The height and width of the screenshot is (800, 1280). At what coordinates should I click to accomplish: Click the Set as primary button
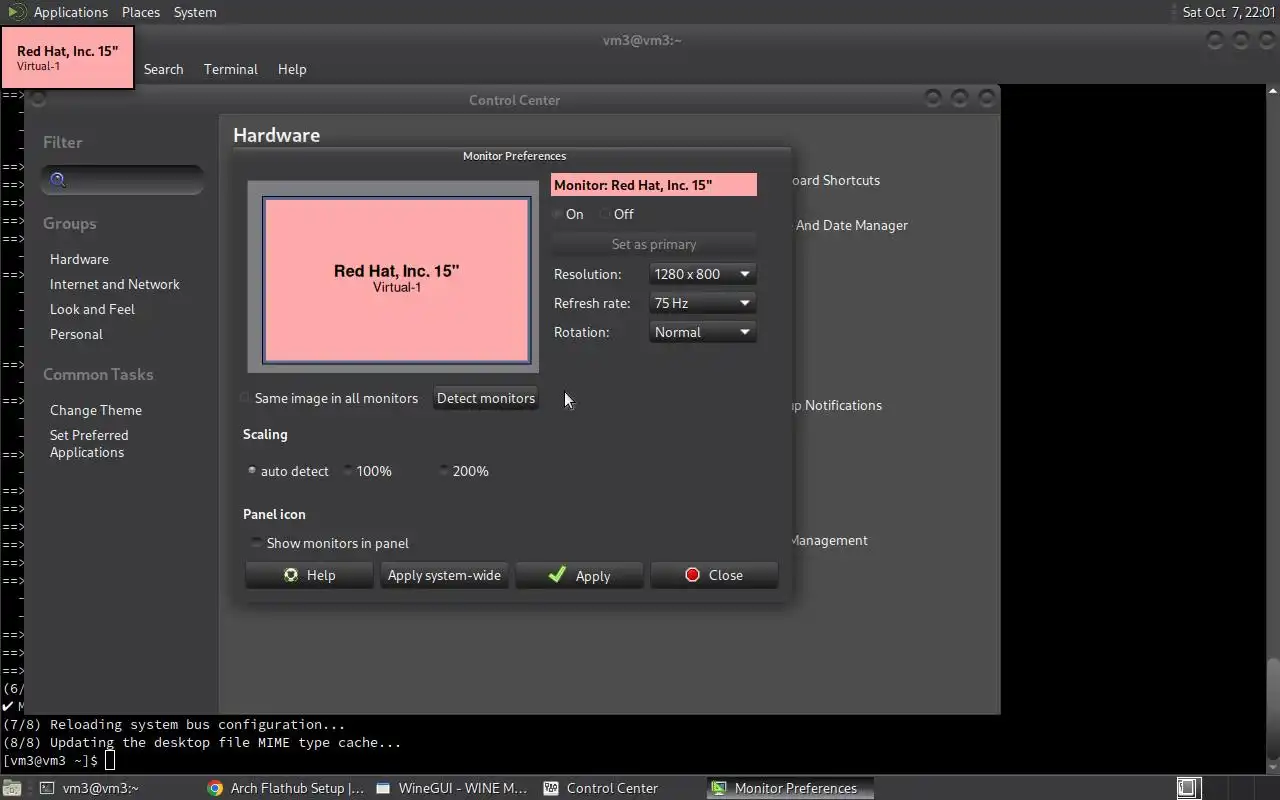click(x=654, y=244)
